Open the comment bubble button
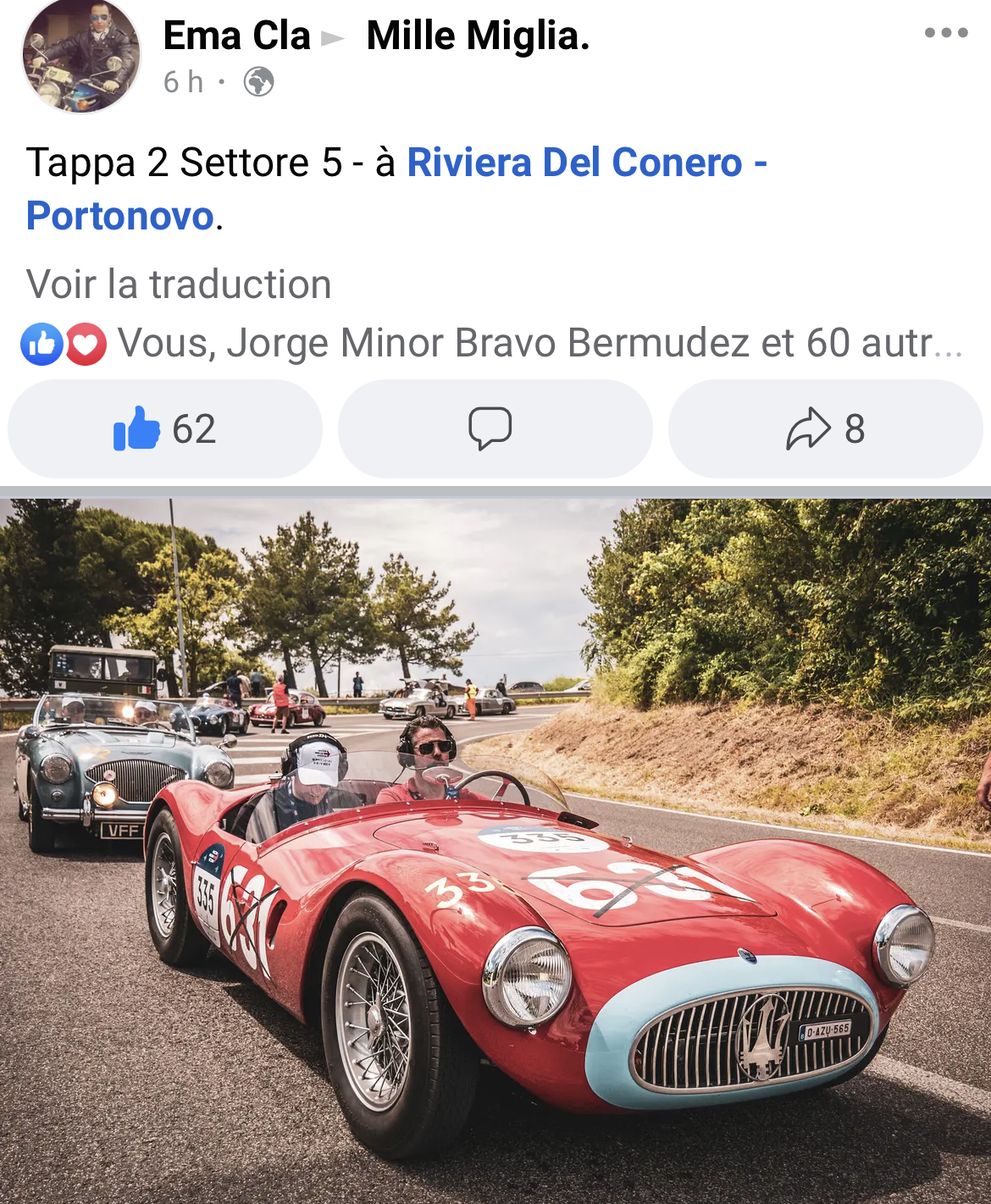The height and width of the screenshot is (1204, 991). 495,428
